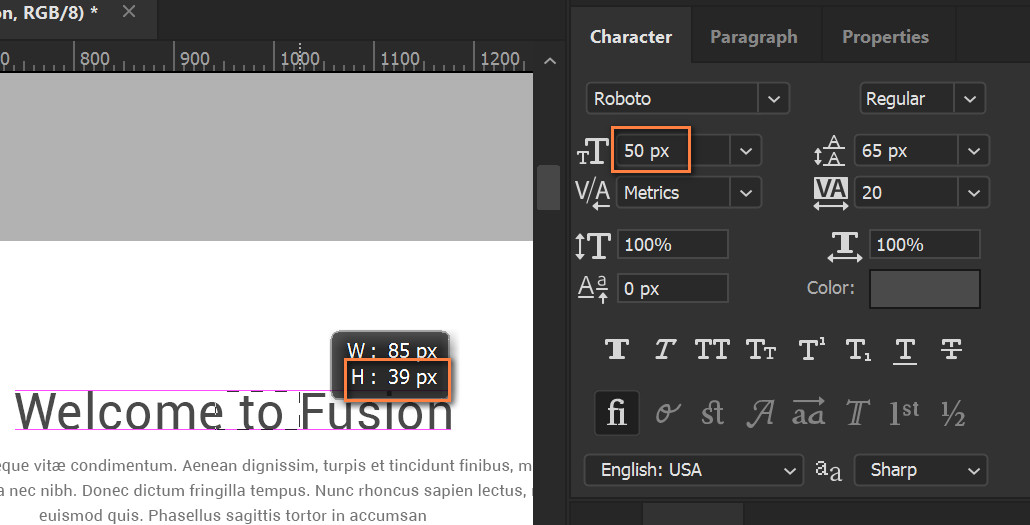1030x525 pixels.
Task: Toggle Underline style
Action: pos(905,351)
